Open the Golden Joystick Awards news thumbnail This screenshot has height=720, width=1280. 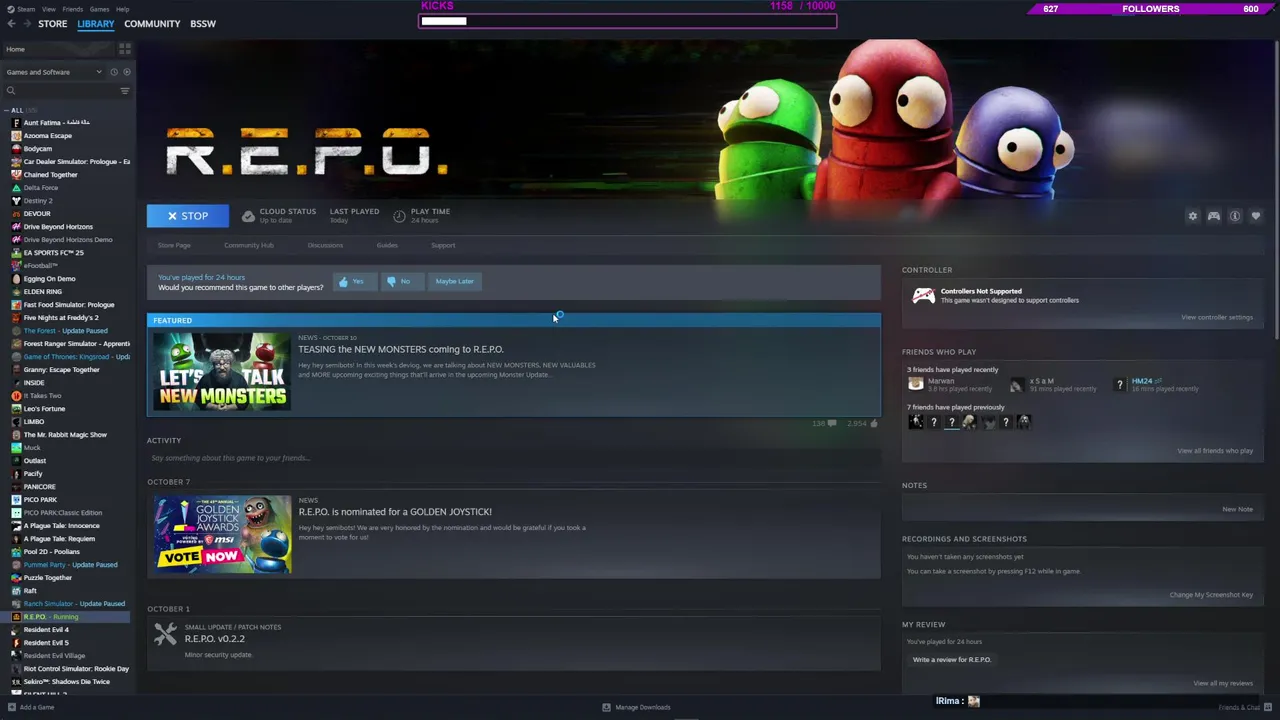[222, 534]
